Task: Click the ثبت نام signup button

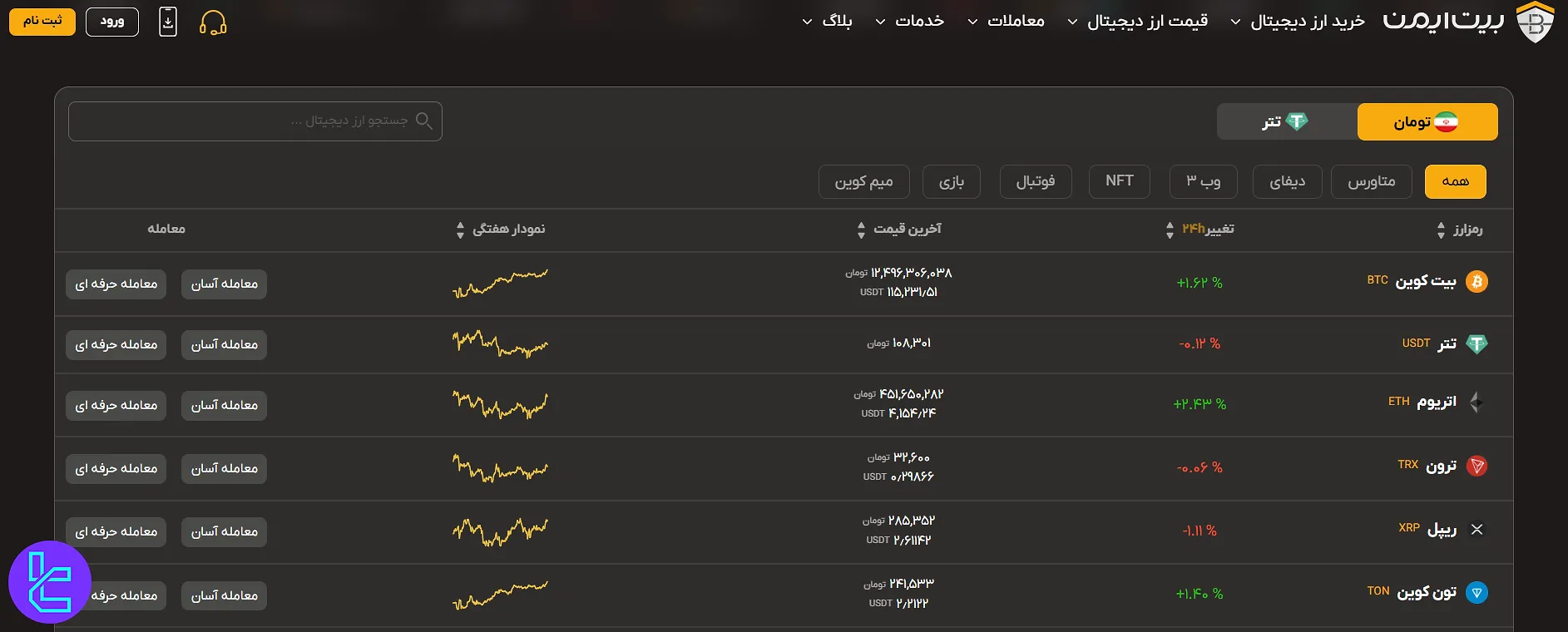Action: point(42,22)
